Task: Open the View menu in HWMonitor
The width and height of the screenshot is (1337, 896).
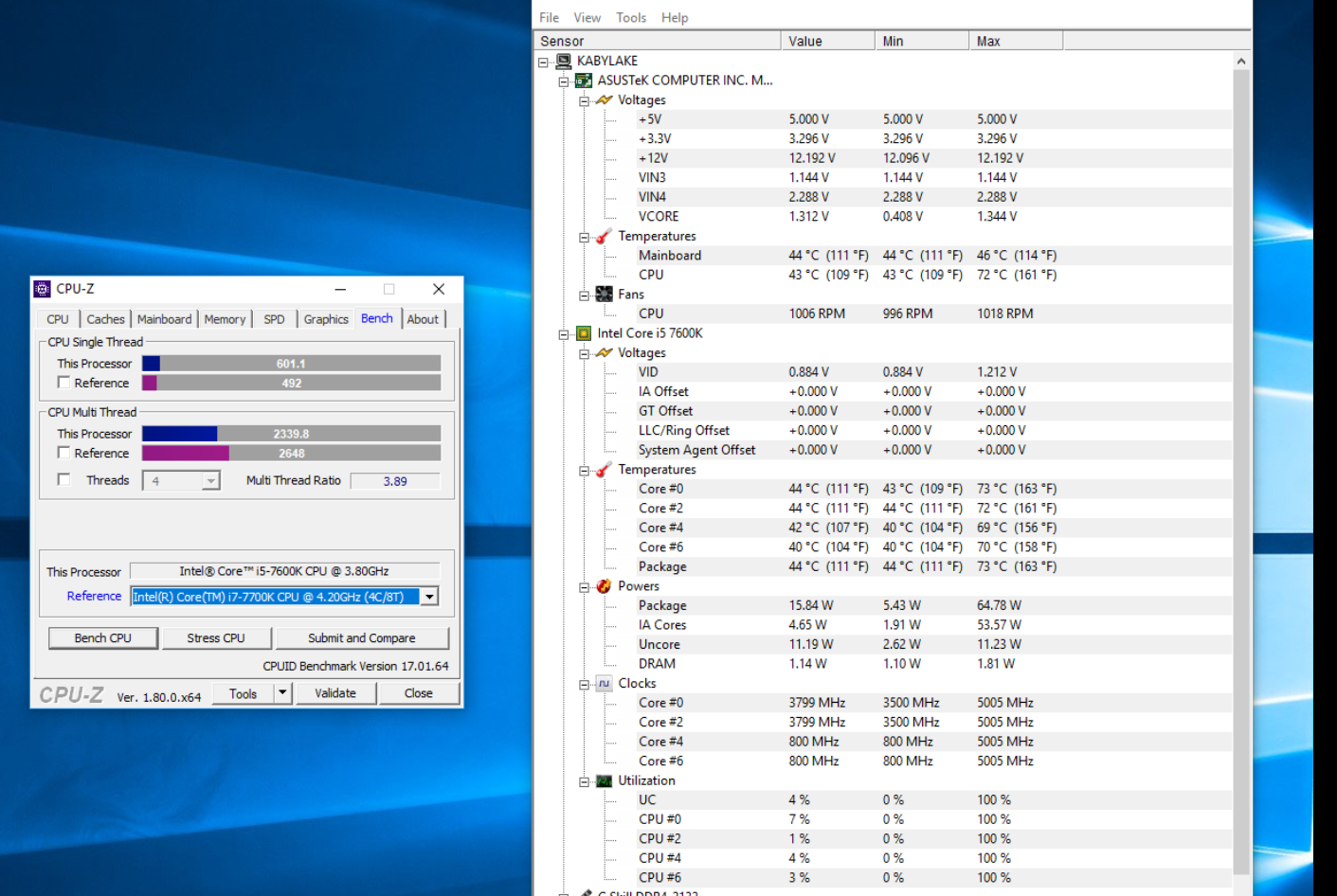Action: [587, 17]
